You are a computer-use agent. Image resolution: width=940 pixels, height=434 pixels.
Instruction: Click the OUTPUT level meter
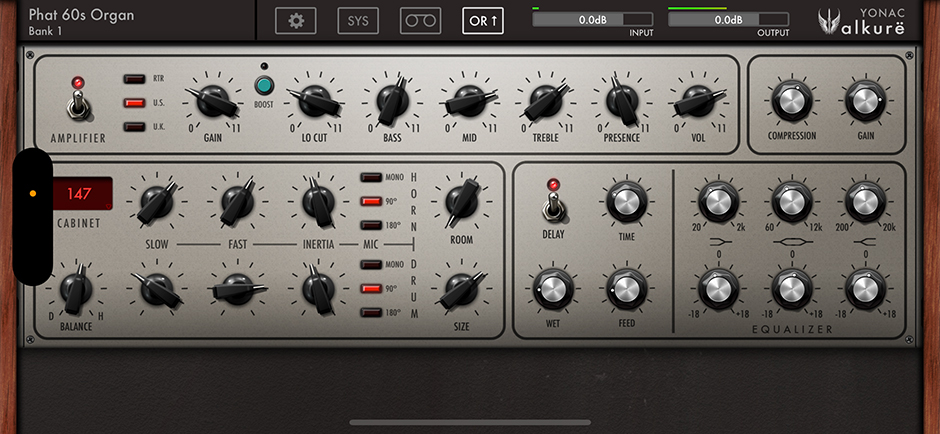(728, 20)
